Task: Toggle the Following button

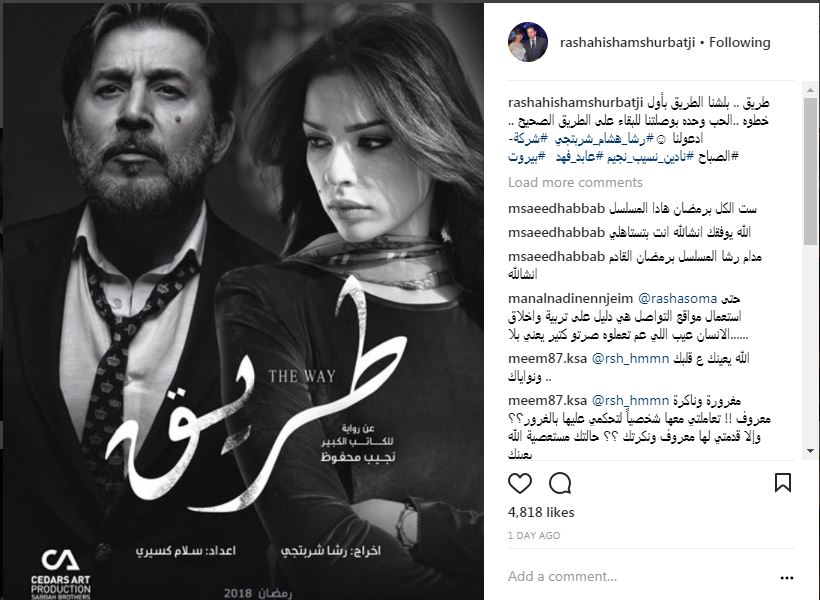Action: tap(739, 42)
